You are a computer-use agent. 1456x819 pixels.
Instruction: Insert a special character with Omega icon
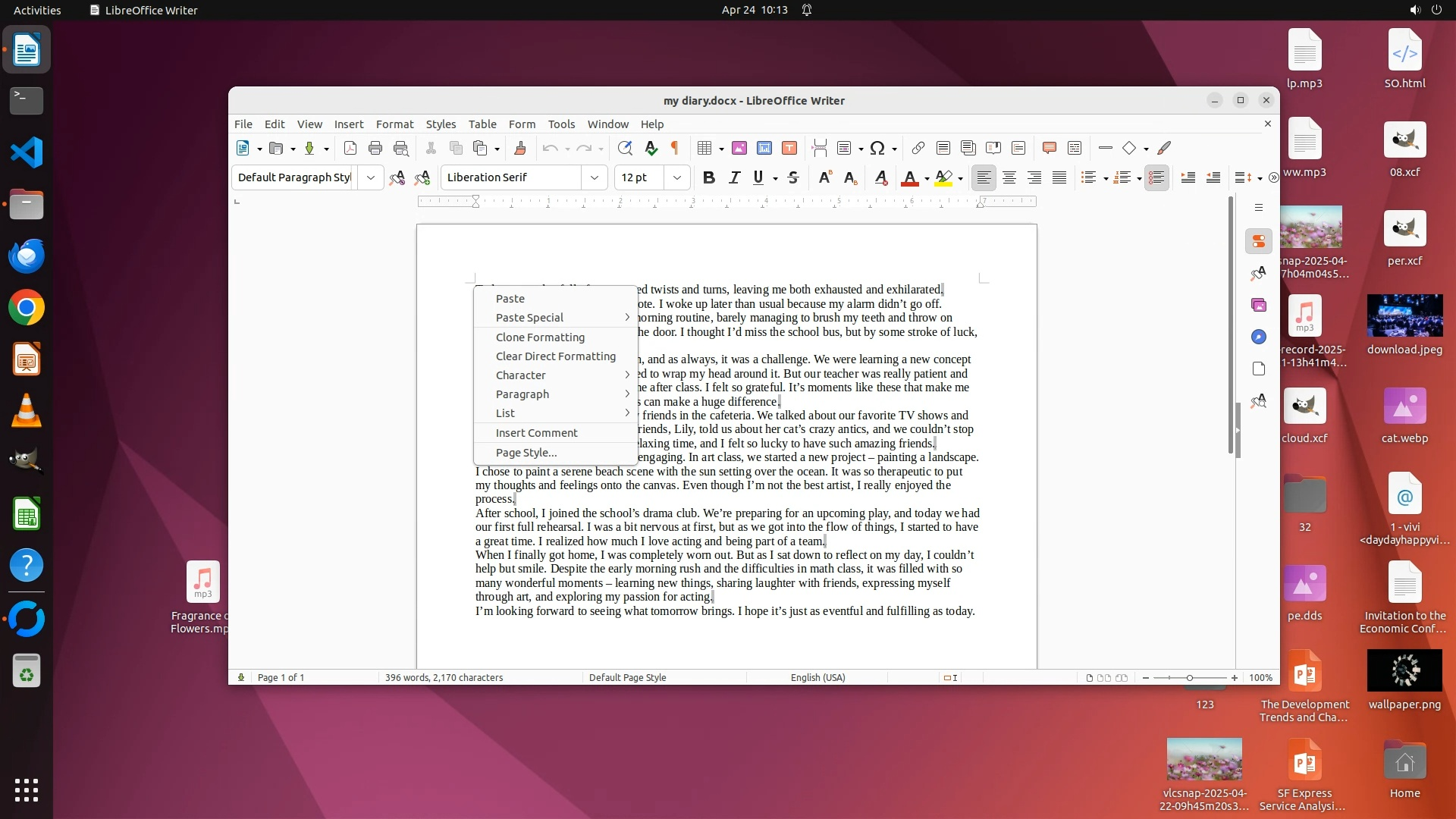coord(877,148)
